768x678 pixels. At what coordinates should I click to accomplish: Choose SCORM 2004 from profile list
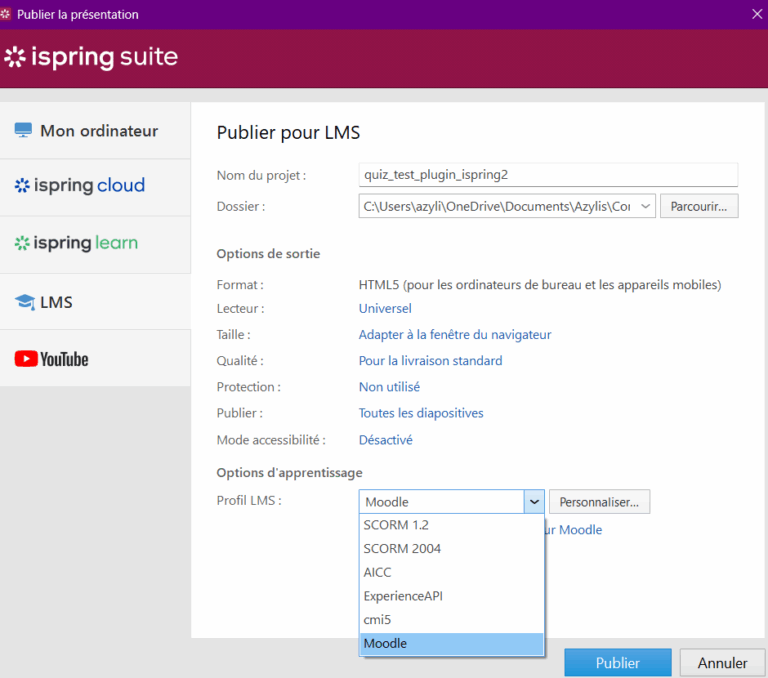[452, 549]
